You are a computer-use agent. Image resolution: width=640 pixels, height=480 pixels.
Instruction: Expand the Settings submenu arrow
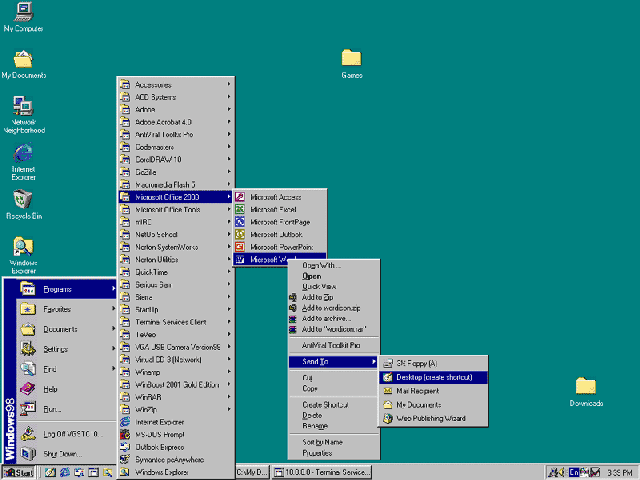[113, 349]
